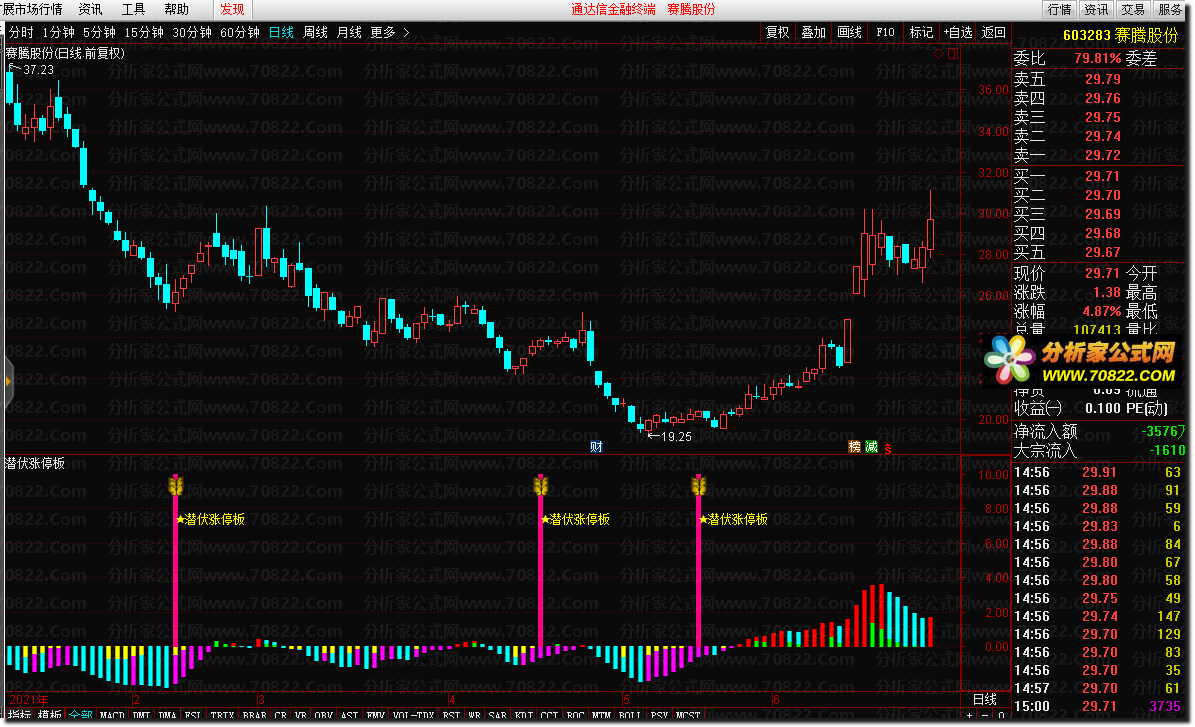Viewport: 1195px width, 727px height.
Task: Click the 资讯 button at top right
Action: pyautogui.click(x=1096, y=9)
